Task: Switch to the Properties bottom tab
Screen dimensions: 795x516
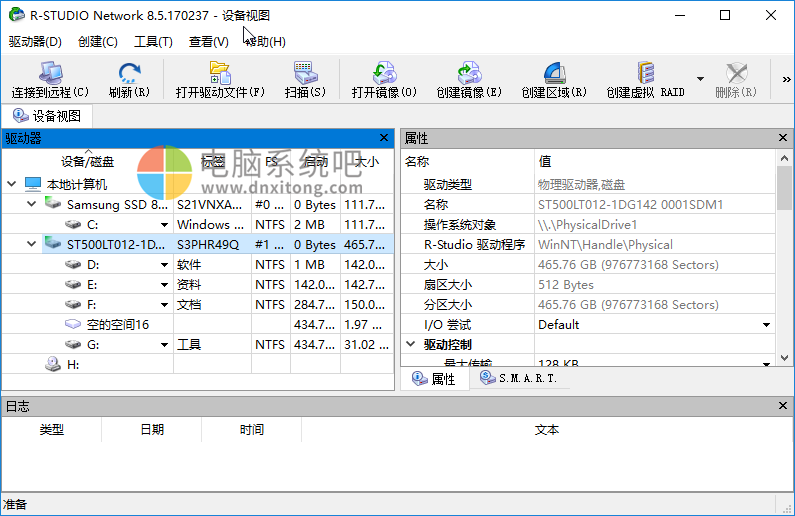Action: click(434, 379)
